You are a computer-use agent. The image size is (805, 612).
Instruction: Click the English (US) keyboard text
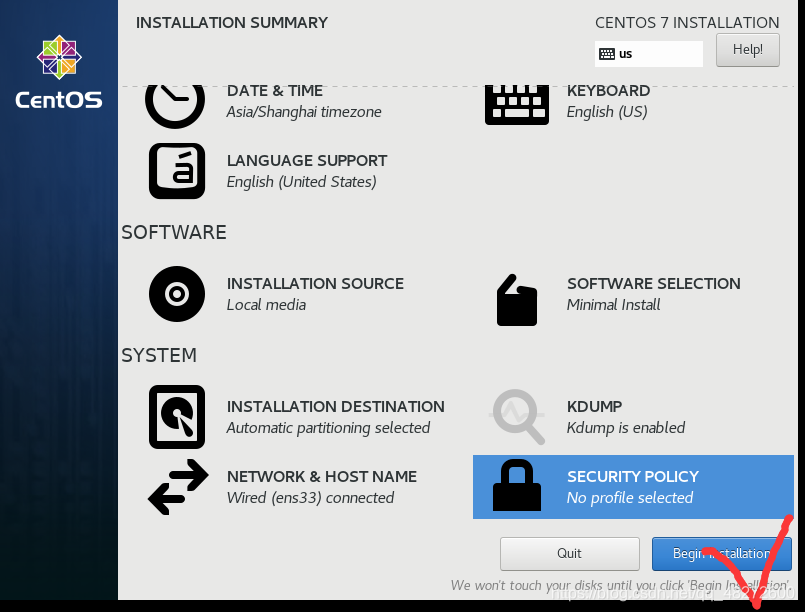pos(607,112)
